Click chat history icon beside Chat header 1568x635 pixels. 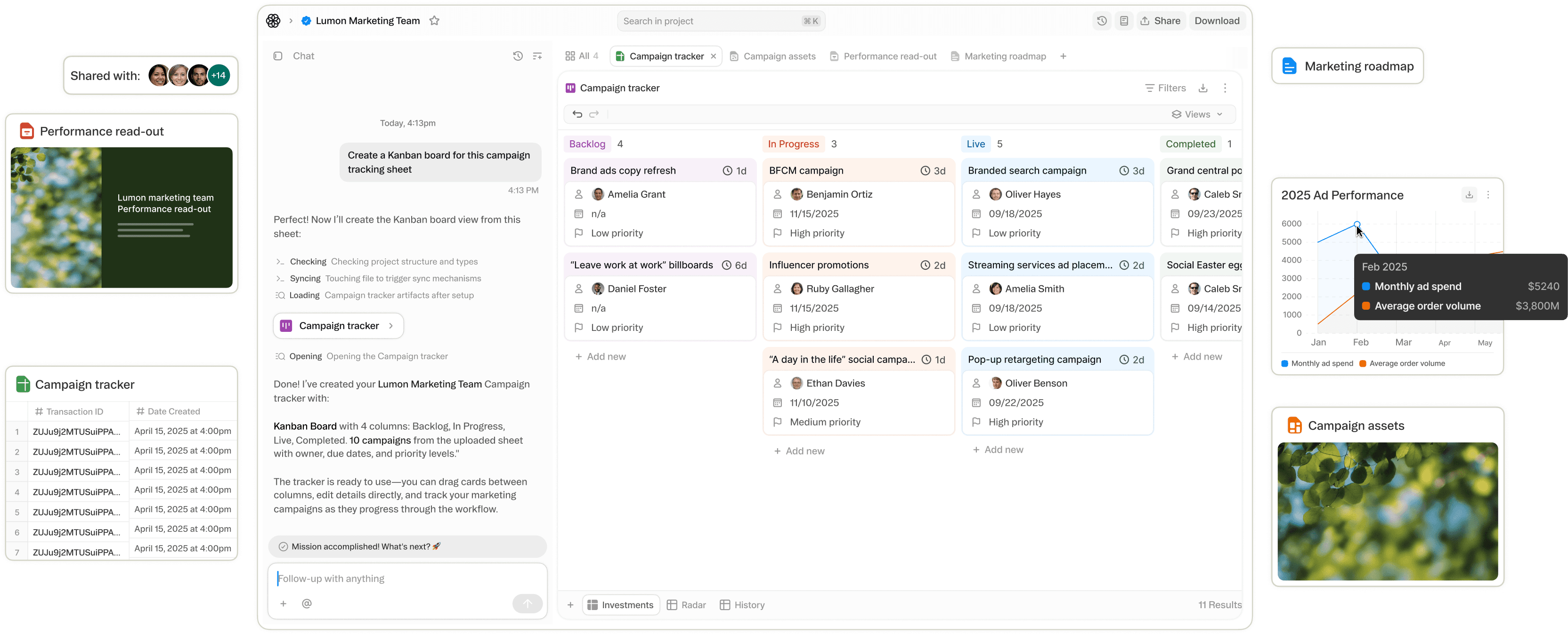517,56
